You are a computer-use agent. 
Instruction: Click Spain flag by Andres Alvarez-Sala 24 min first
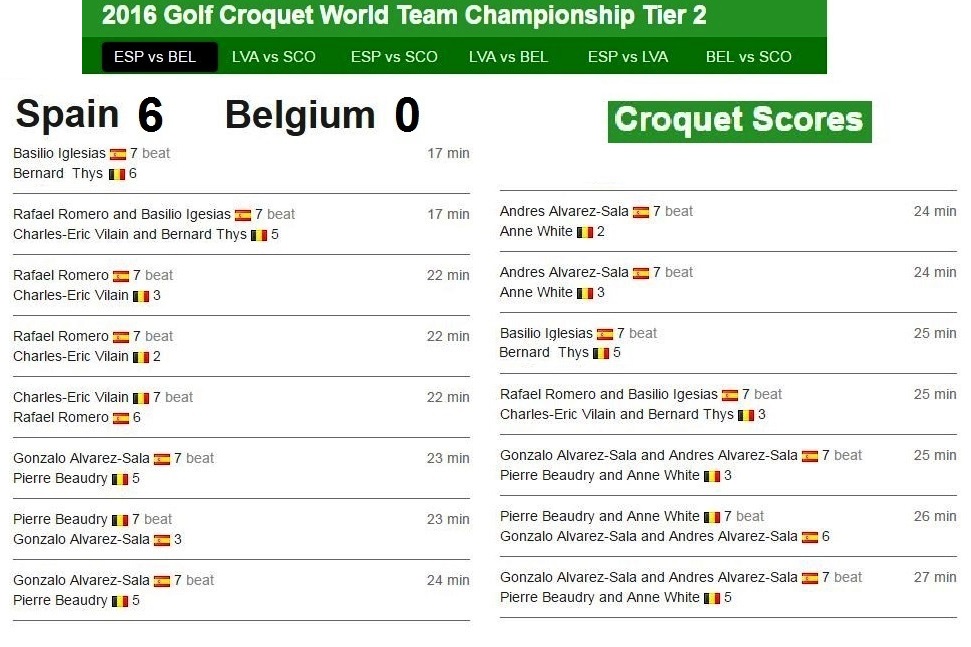[641, 212]
